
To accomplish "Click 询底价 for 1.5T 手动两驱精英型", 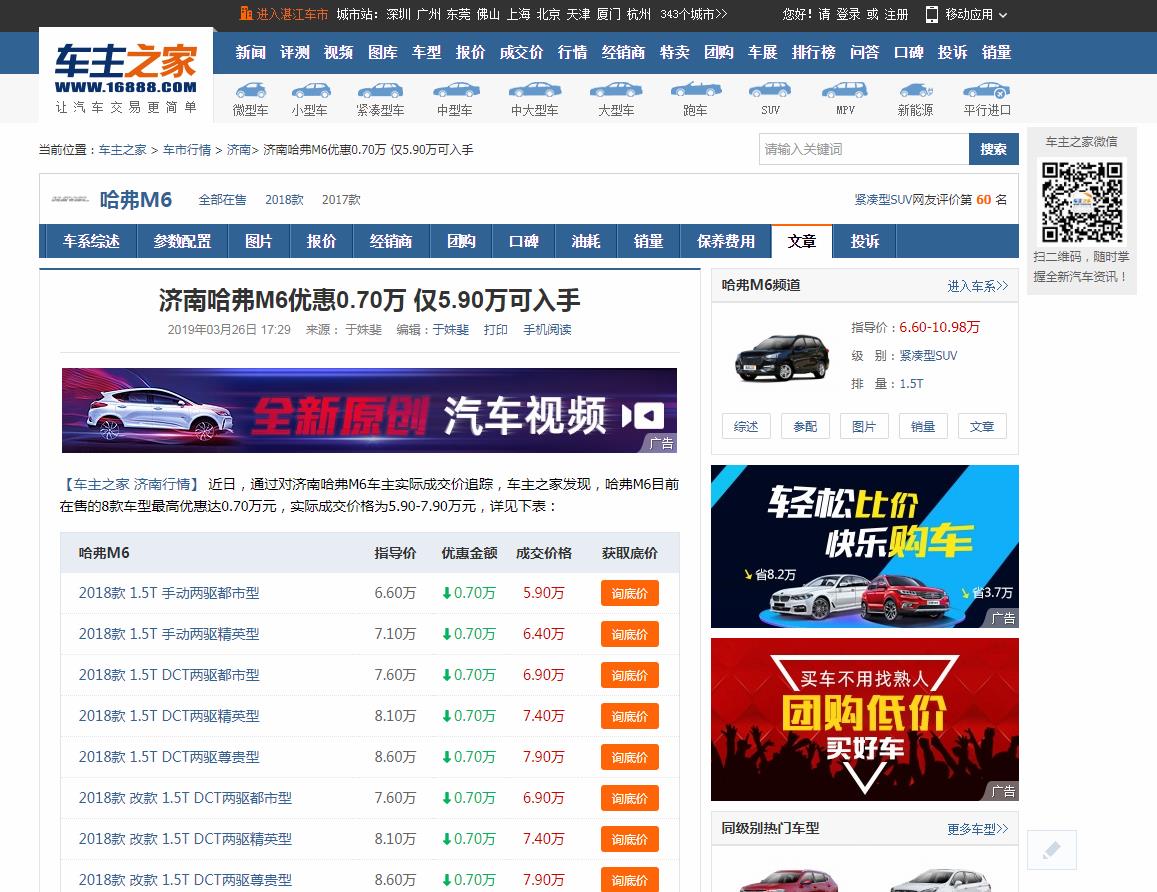I will (629, 635).
